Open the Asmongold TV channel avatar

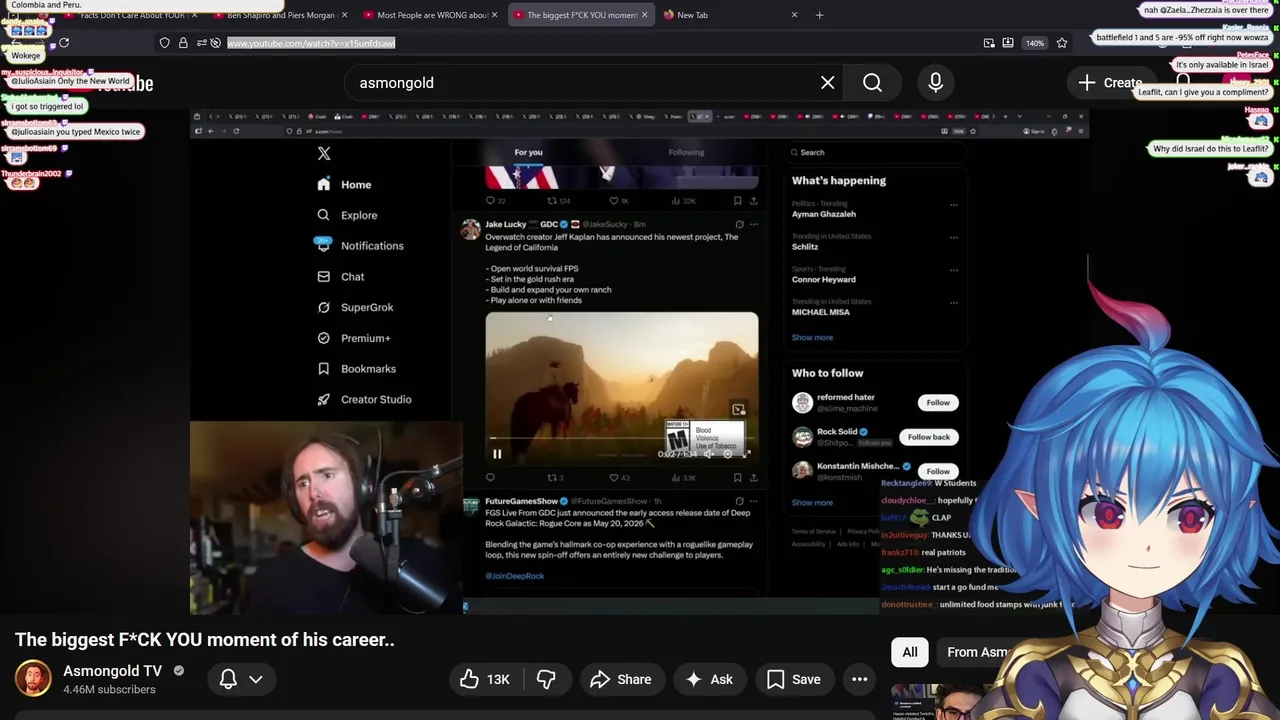[33, 679]
